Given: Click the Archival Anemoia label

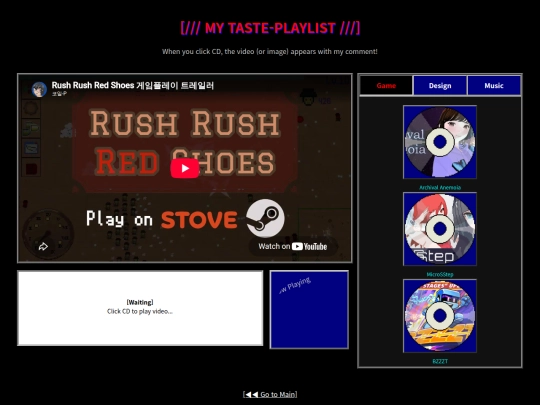Looking at the screenshot, I should 440,187.
